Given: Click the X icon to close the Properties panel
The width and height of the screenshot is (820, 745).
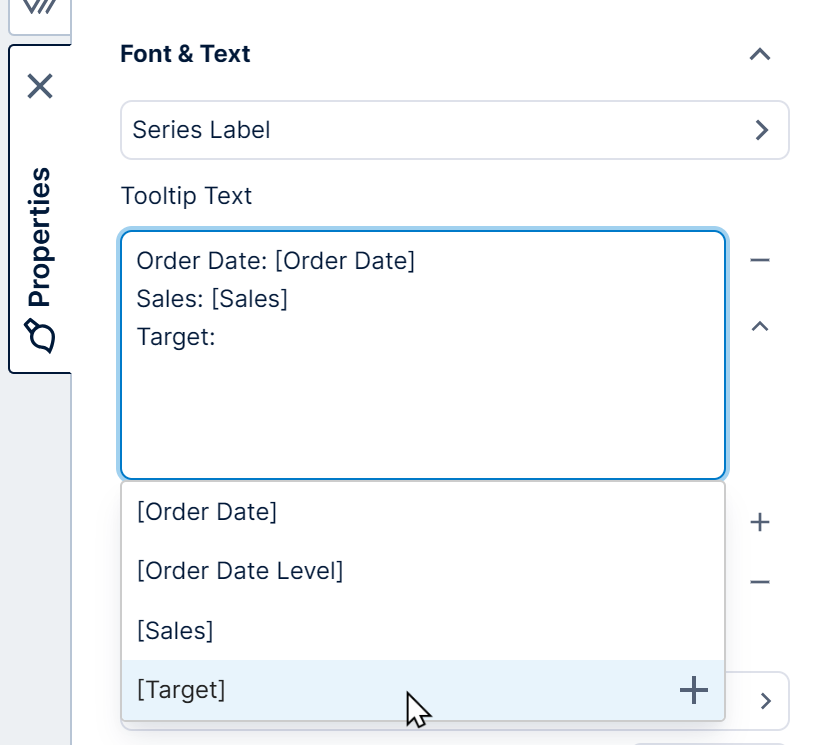Looking at the screenshot, I should coord(41,88).
